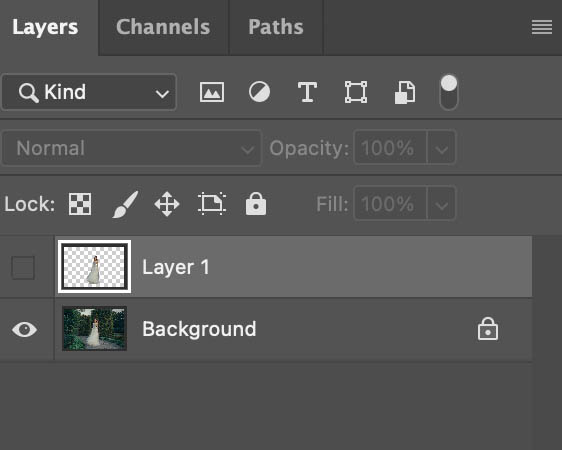Lock transparent pixels checkerboard icon

(80, 204)
